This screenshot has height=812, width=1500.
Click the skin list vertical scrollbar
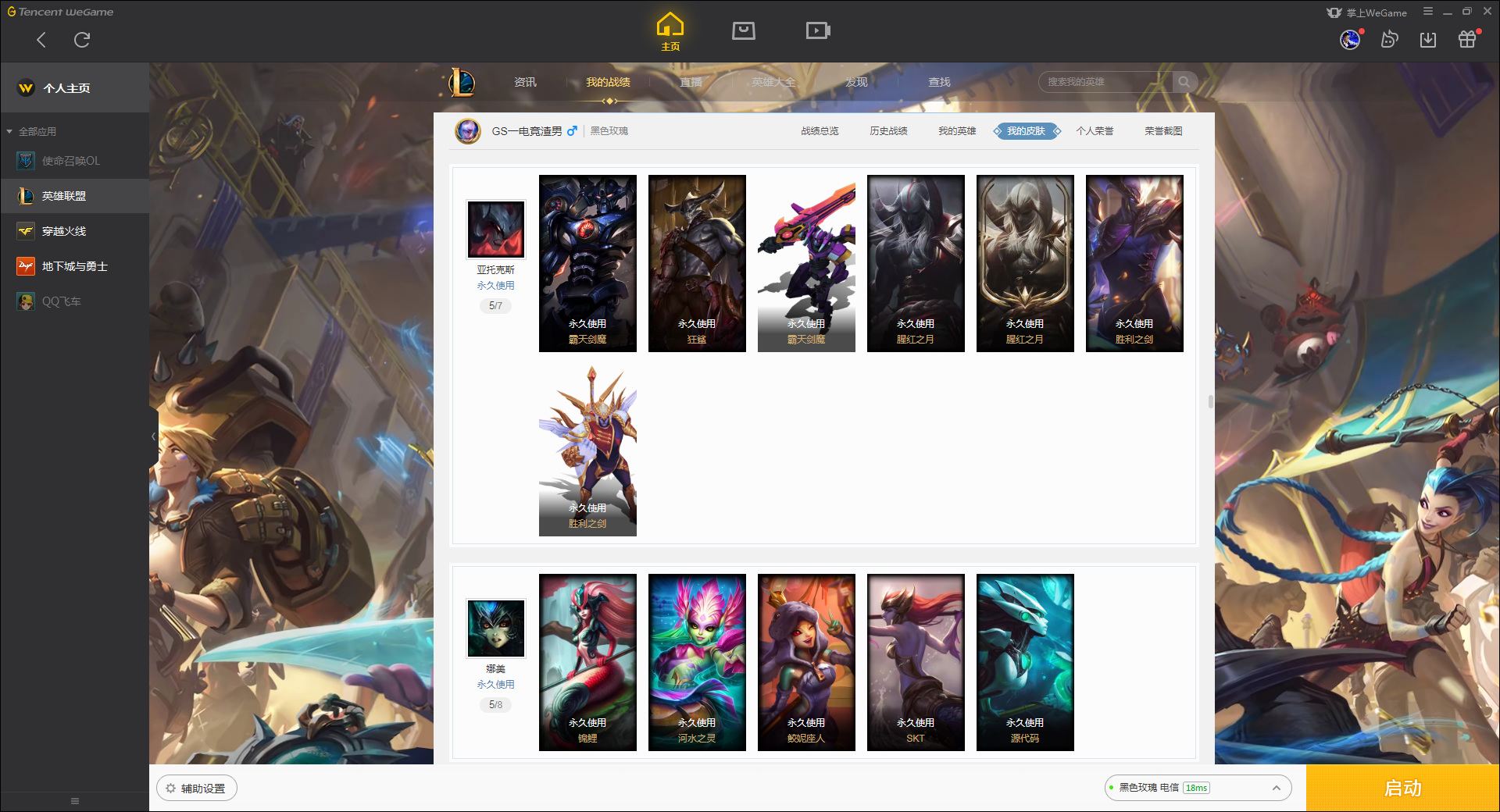[x=1210, y=401]
